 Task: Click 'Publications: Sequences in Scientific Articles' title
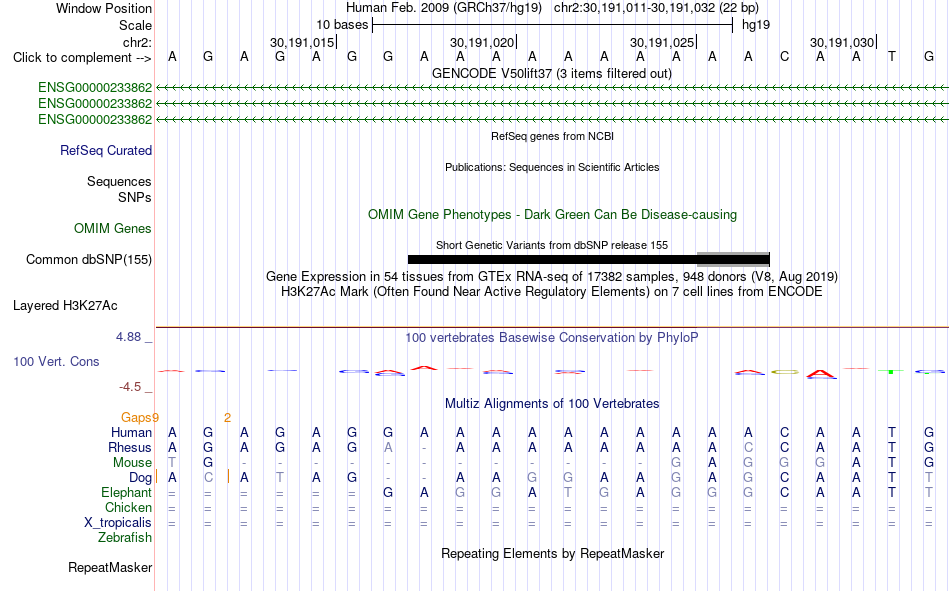[x=552, y=167]
